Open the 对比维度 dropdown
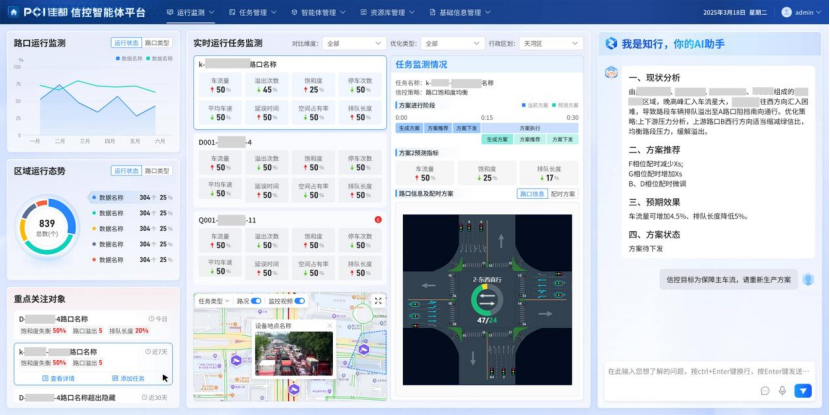This screenshot has width=830, height=415. [x=350, y=44]
